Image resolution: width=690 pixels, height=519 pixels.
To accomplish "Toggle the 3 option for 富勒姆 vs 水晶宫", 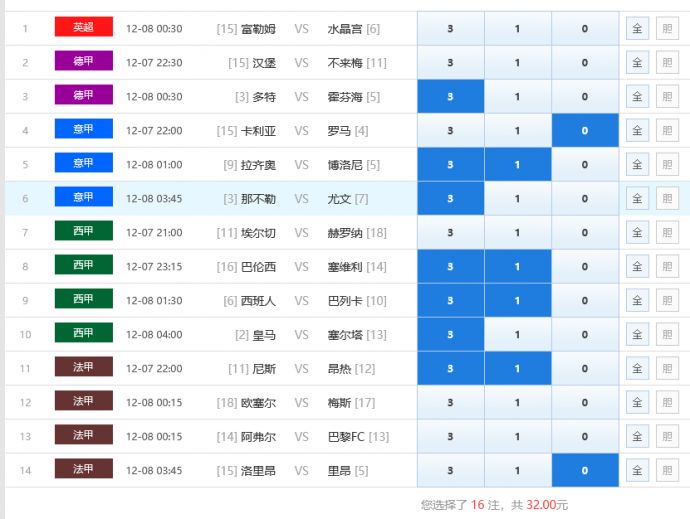I will (x=450, y=29).
